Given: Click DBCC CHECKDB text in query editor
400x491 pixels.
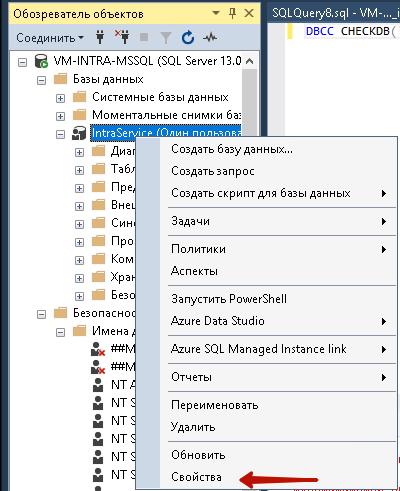Looking at the screenshot, I should [351, 31].
